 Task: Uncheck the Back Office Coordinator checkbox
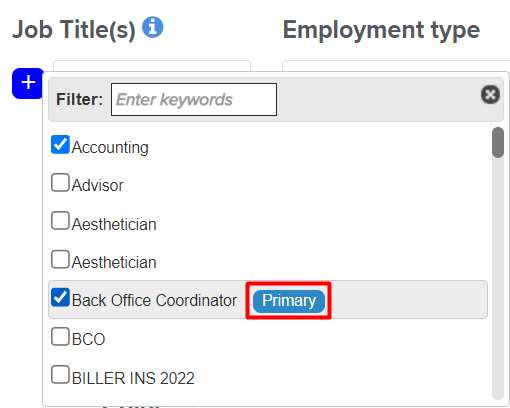[x=60, y=297]
